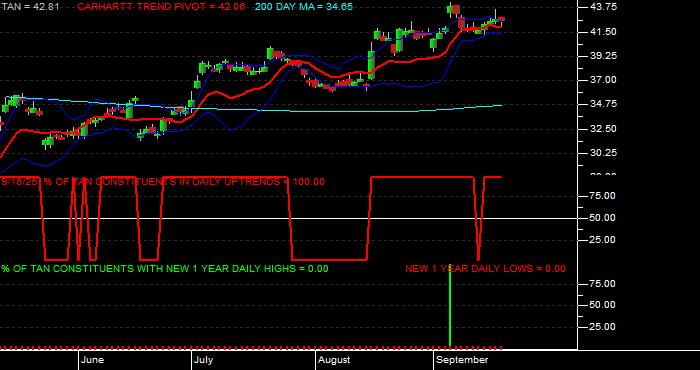Image resolution: width=700 pixels, height=370 pixels.
Task: Click the 30.25 price axis value
Action: point(603,153)
